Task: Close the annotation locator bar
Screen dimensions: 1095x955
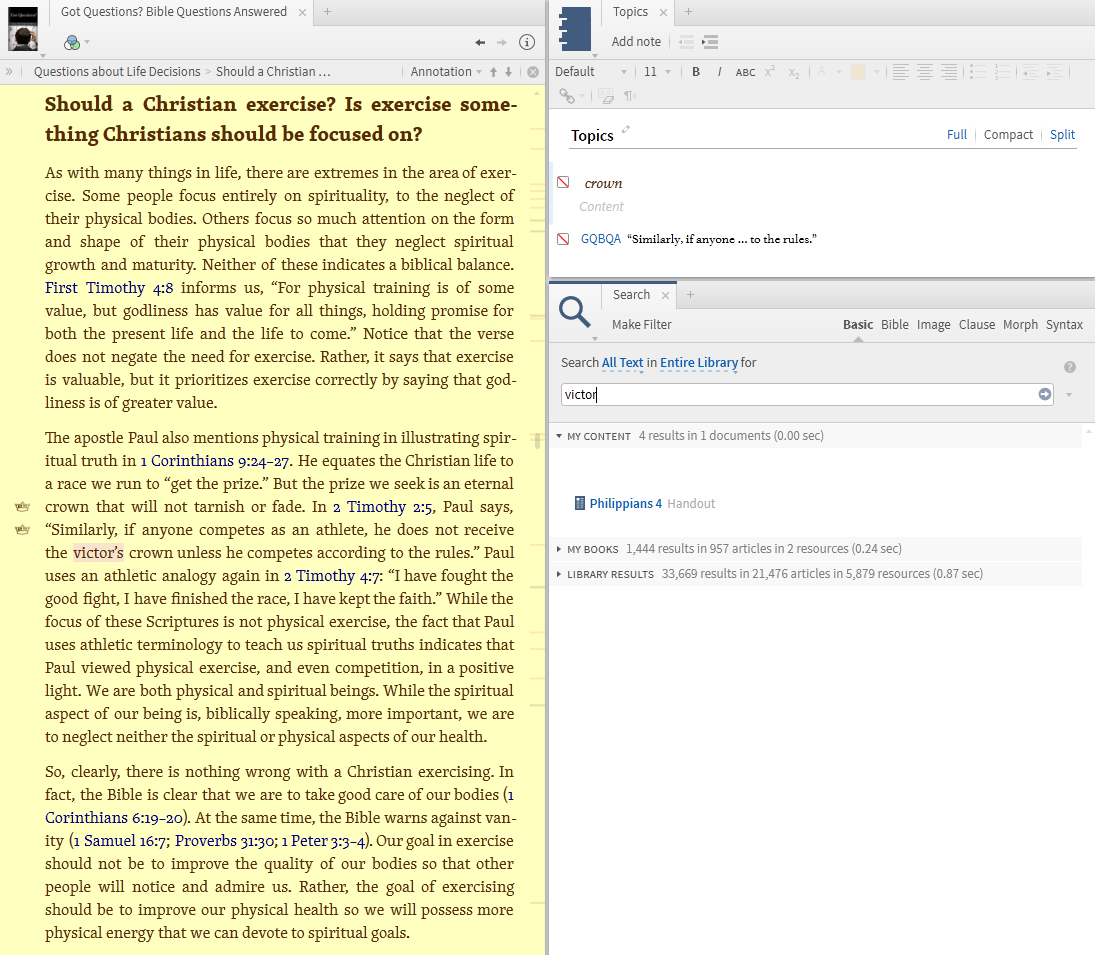Action: point(533,72)
